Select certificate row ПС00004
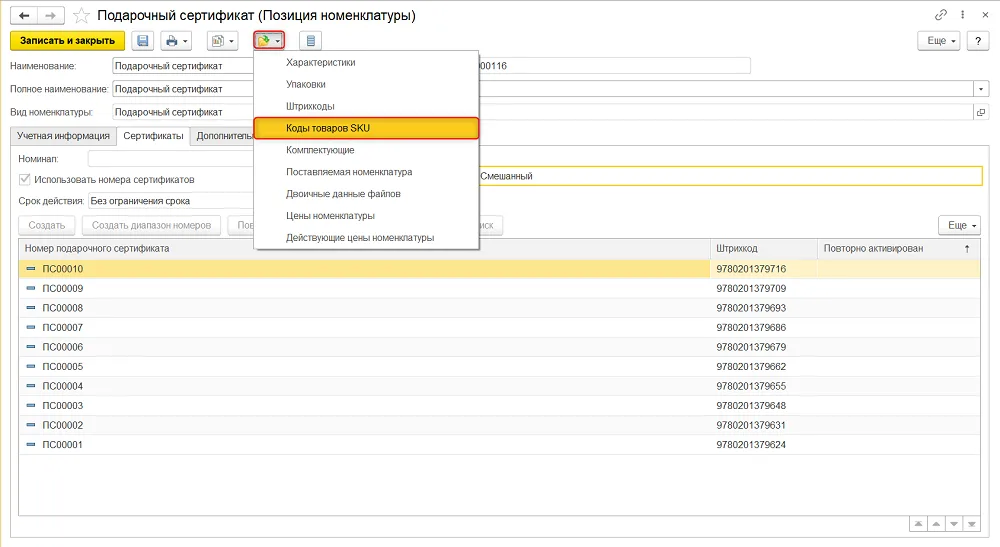The height and width of the screenshot is (547, 1000). pos(499,386)
